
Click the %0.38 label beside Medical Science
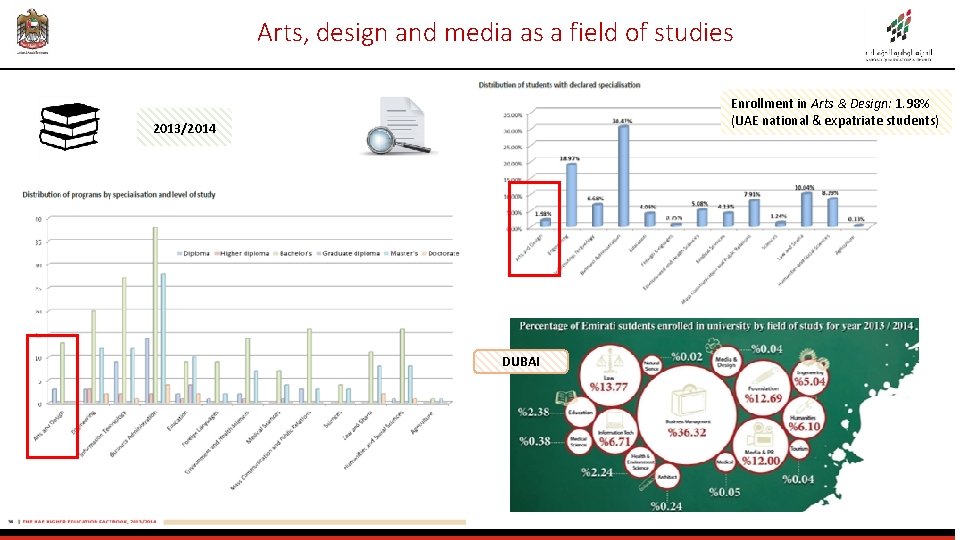535,441
